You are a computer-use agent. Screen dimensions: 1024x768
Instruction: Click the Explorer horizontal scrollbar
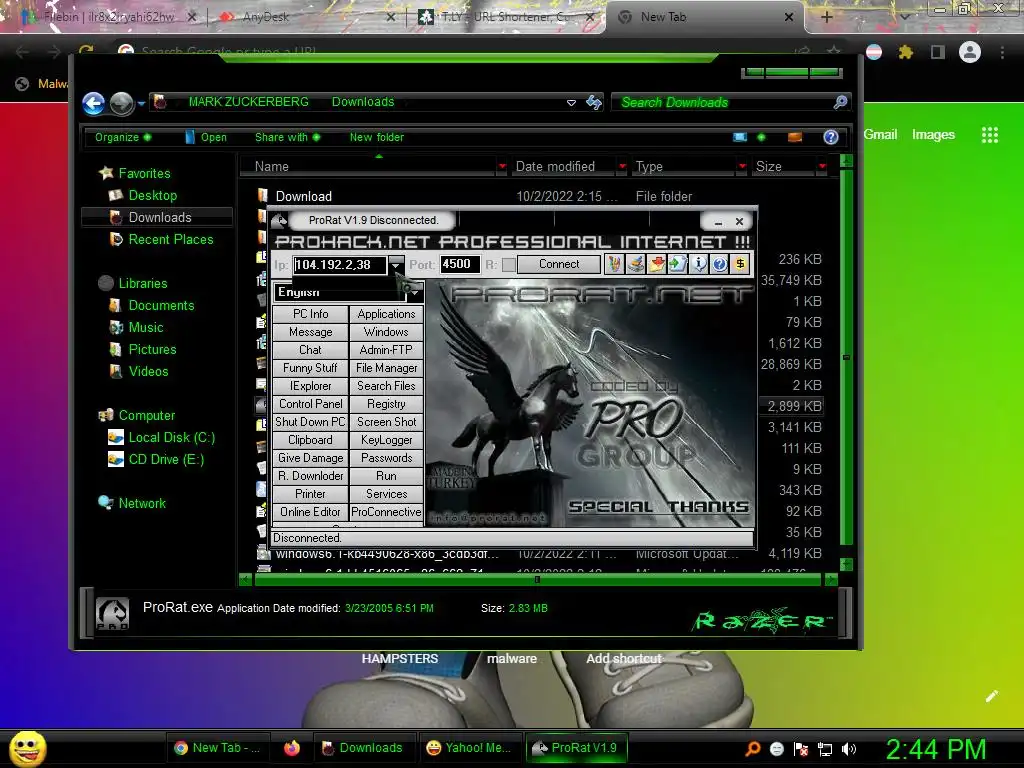[538, 579]
